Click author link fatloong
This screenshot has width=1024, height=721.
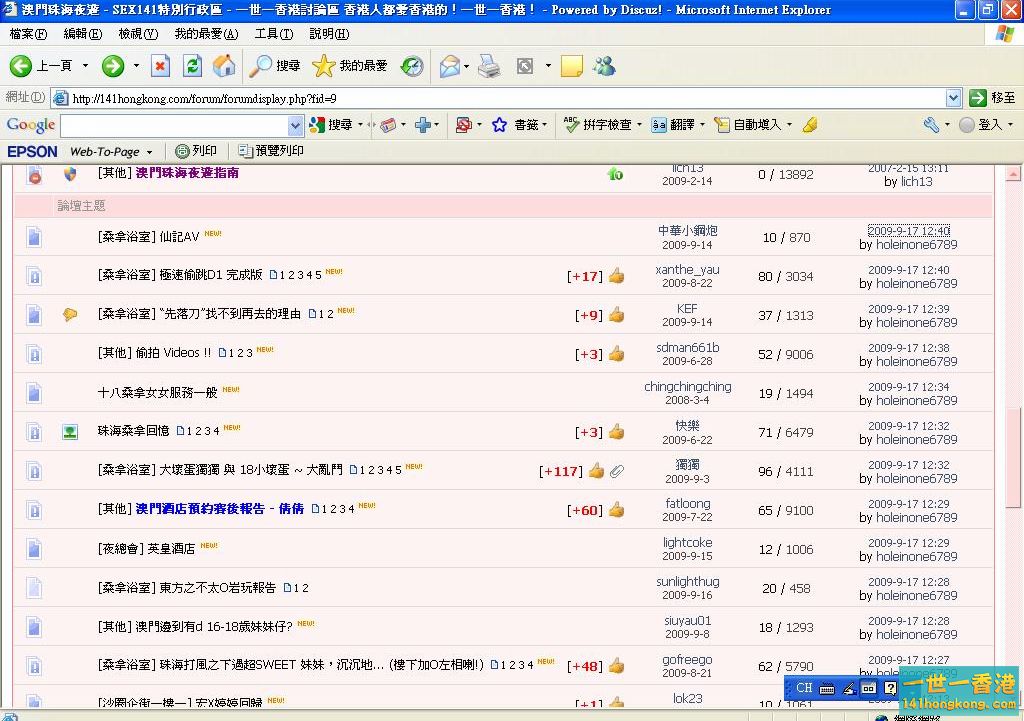point(688,503)
